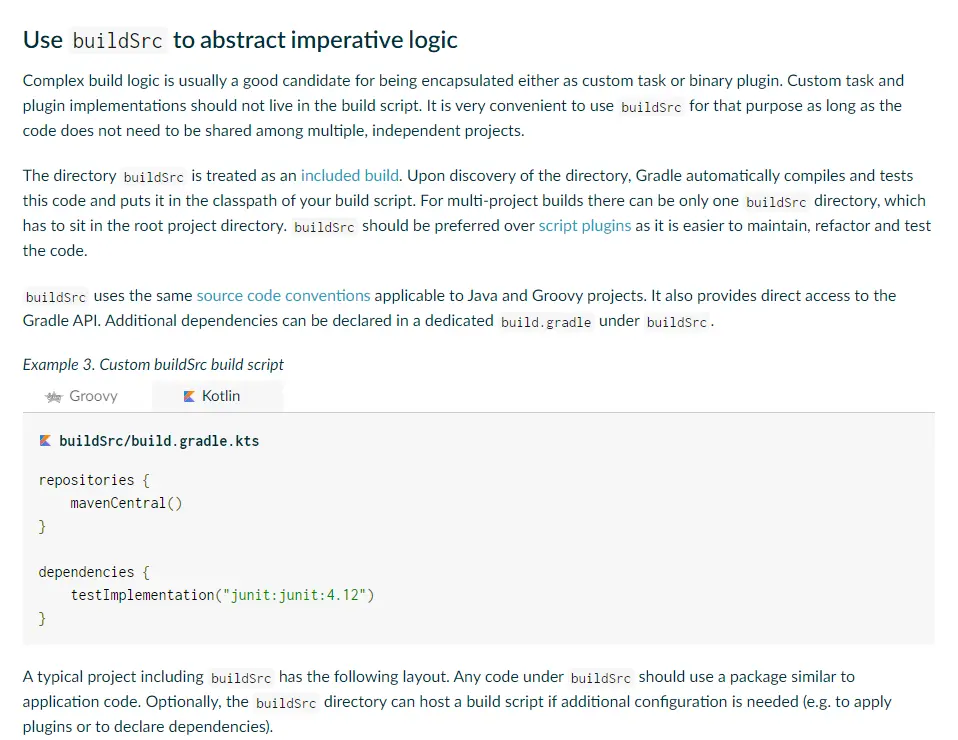Click the inline build.gradle code term

(546, 322)
